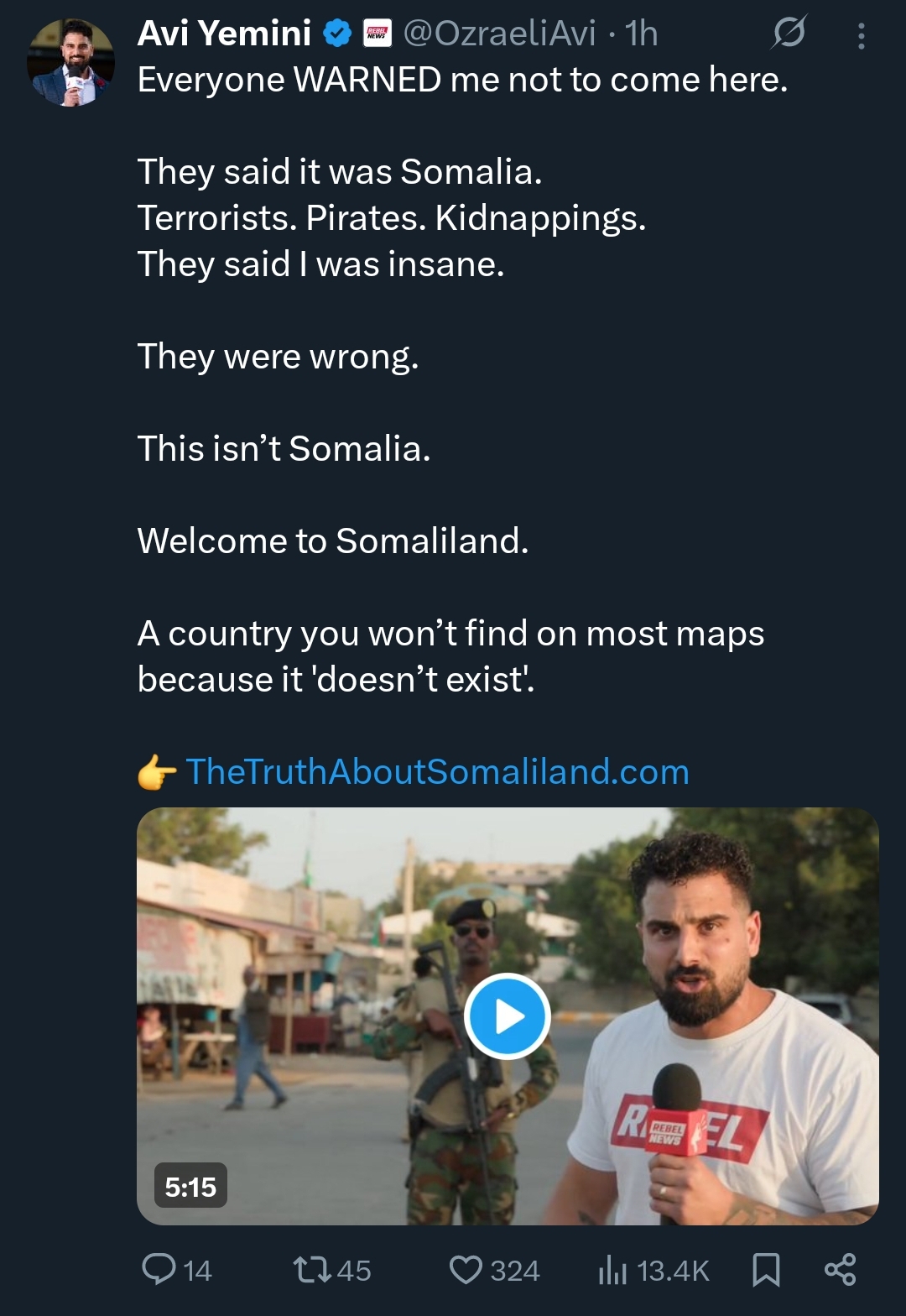Tap the Grok icon on the post
This screenshot has width=906, height=1316.
coord(789,34)
